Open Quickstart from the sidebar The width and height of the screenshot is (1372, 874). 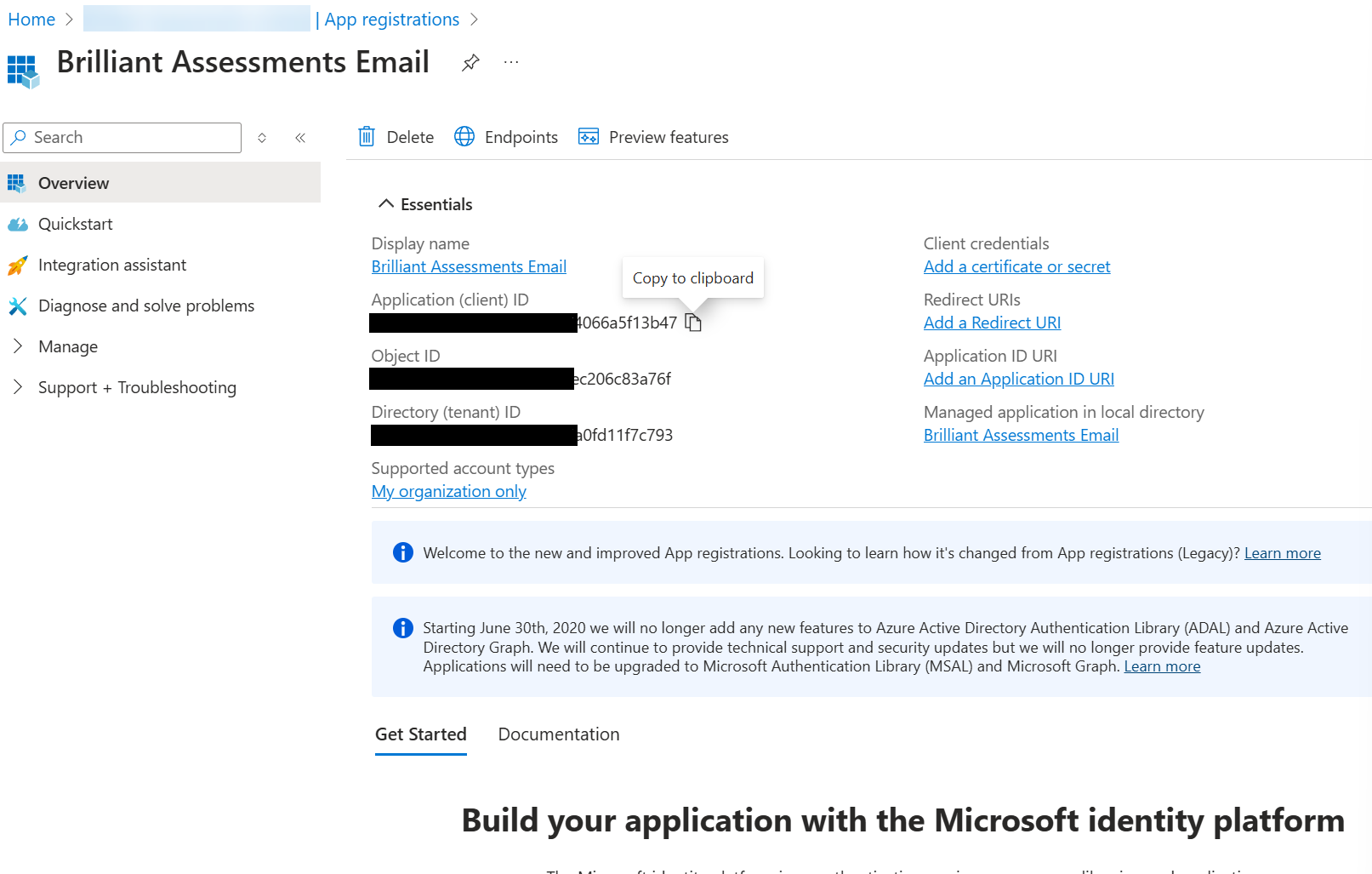pos(75,224)
